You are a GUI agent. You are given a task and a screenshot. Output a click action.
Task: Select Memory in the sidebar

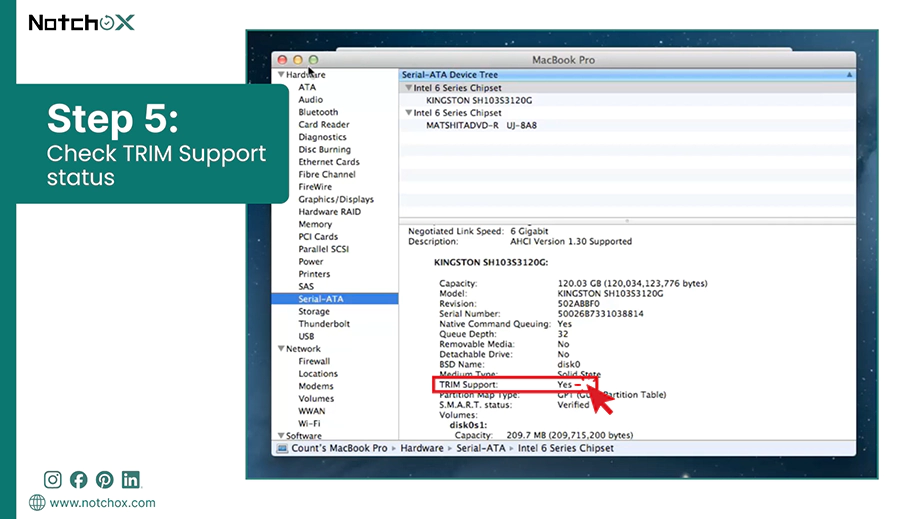click(315, 224)
